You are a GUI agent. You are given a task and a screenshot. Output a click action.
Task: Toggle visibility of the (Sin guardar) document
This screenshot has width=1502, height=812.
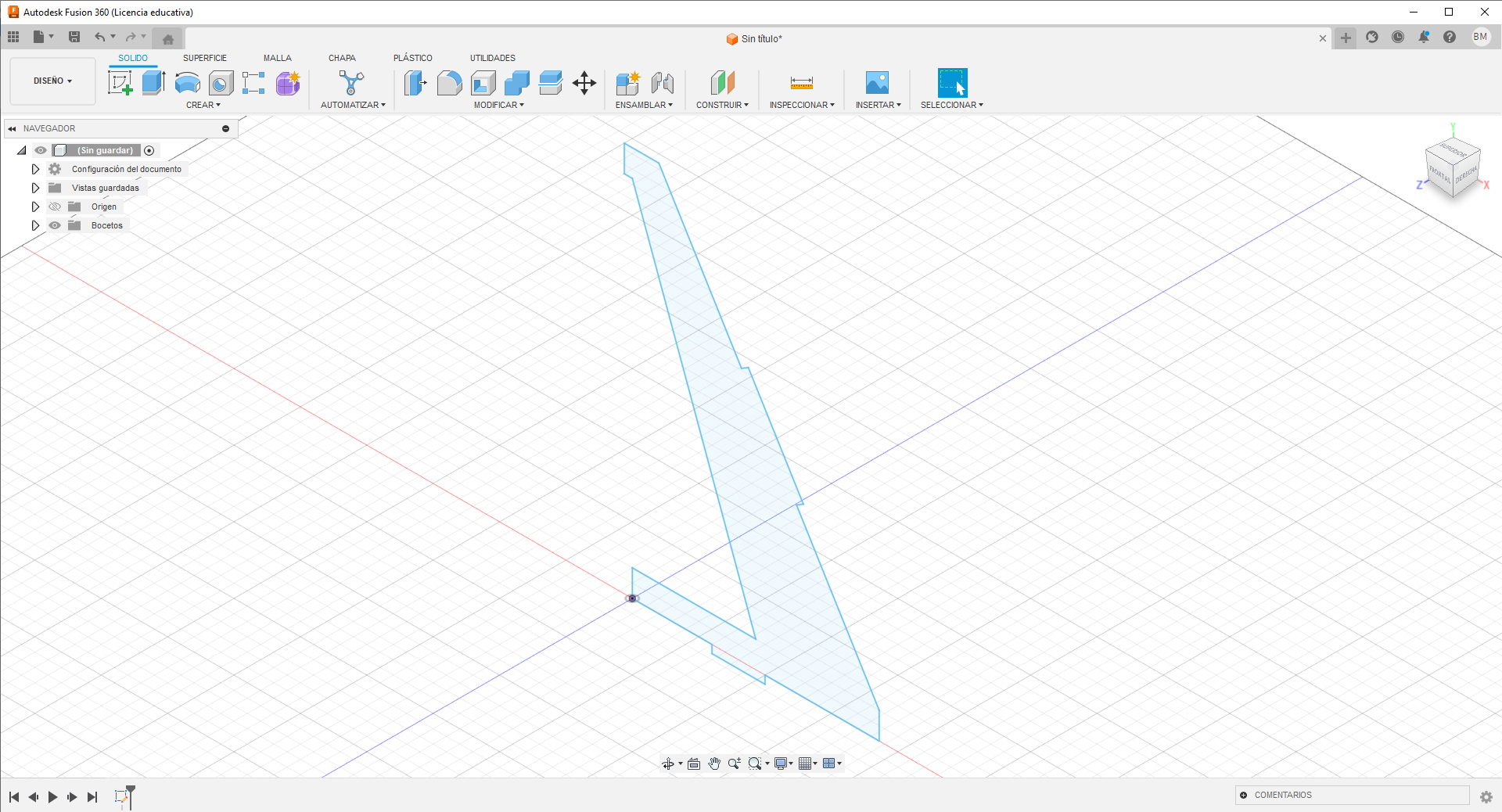click(40, 150)
